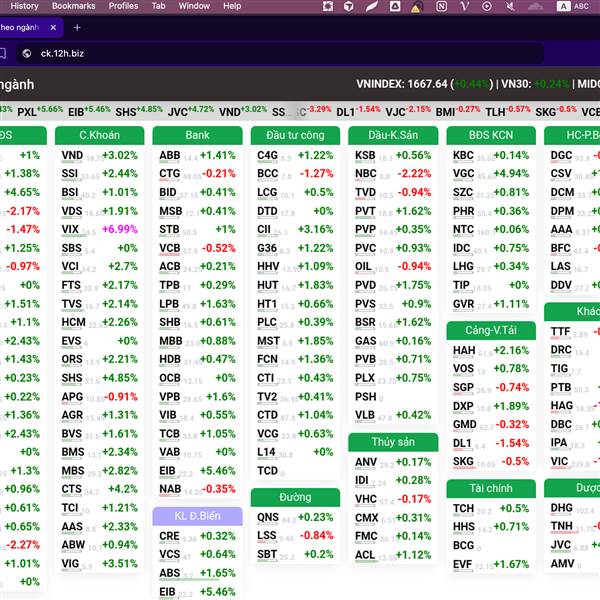
Task: Select LSS in the Đường column
Action: pos(295,535)
